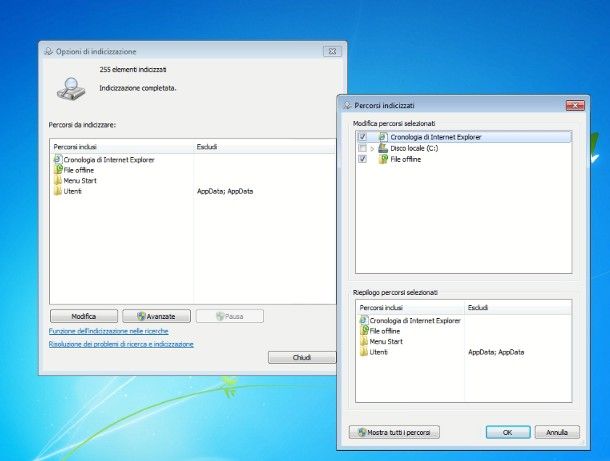Screen dimensions: 610x461
Task: Click shield icon on Avanzate button
Action: [x=141, y=316]
